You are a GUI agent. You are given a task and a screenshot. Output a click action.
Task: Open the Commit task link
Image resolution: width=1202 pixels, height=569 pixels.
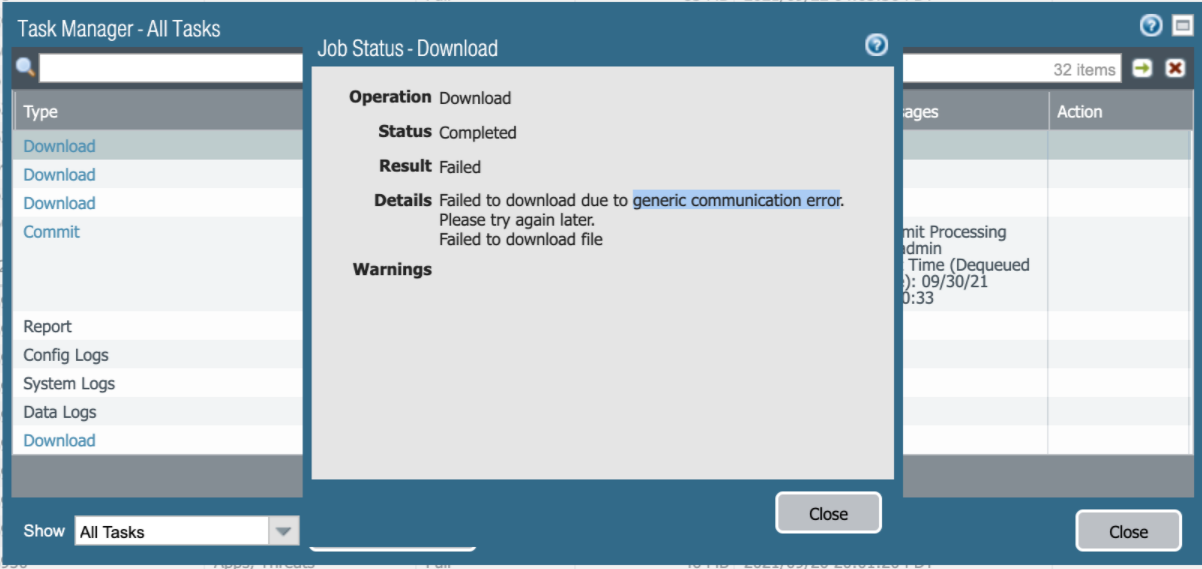51,232
